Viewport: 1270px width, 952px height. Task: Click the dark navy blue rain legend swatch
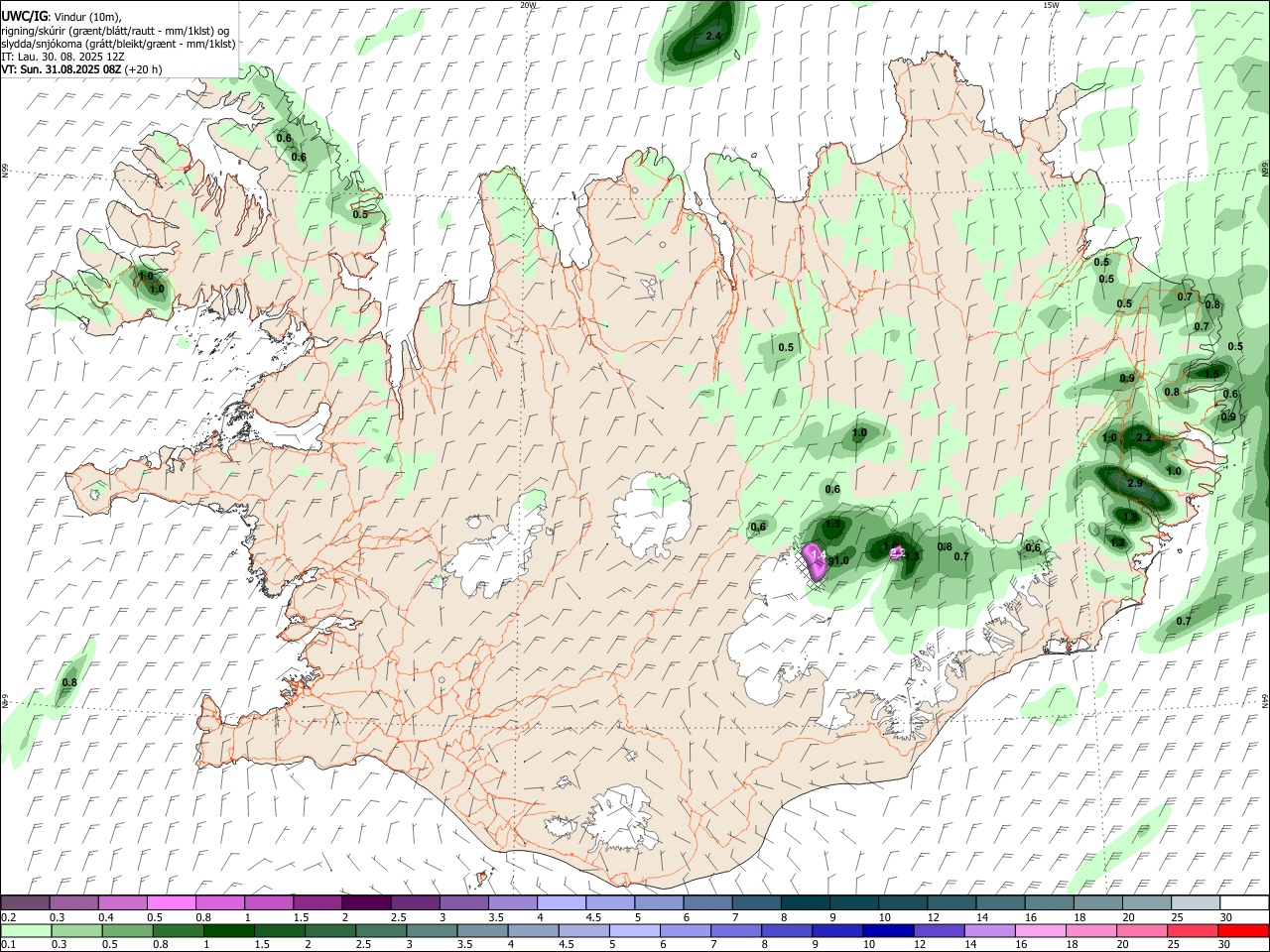click(886, 931)
